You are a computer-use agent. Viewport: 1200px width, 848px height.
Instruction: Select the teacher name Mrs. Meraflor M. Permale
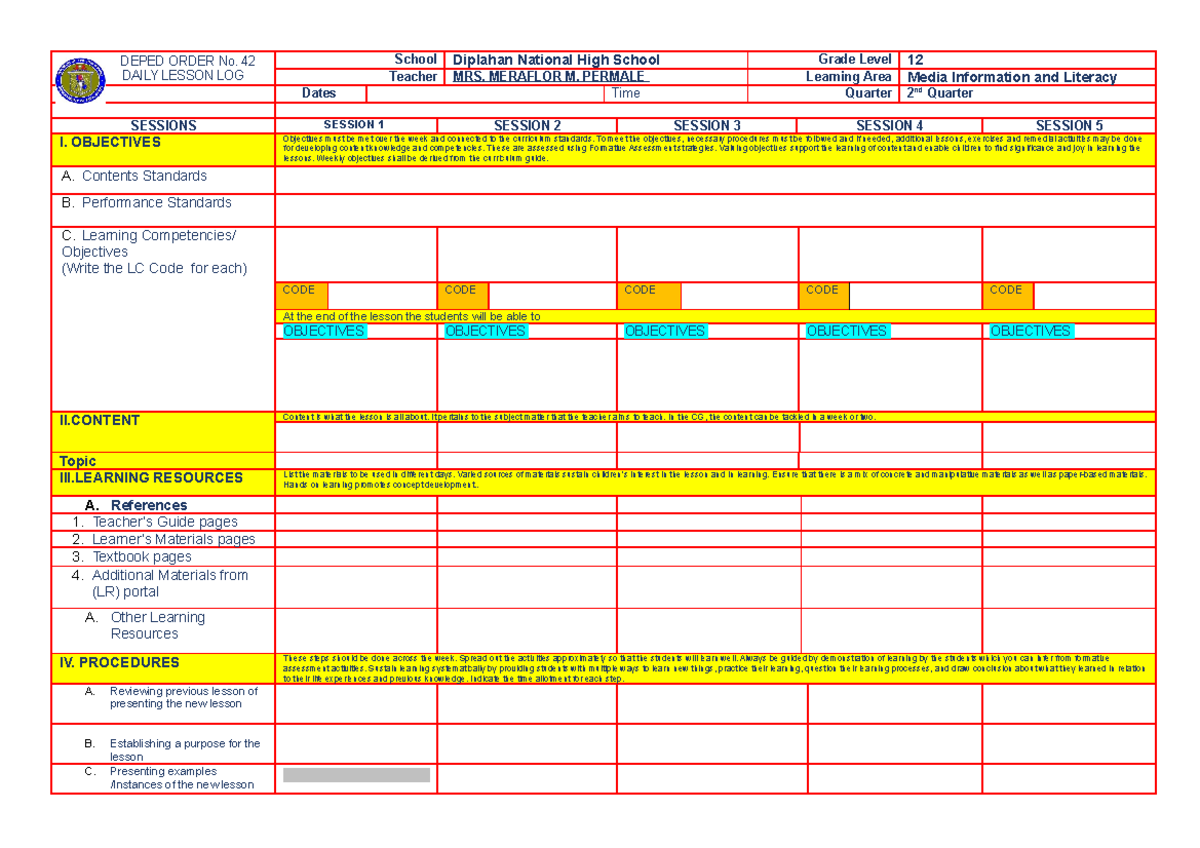pos(549,77)
